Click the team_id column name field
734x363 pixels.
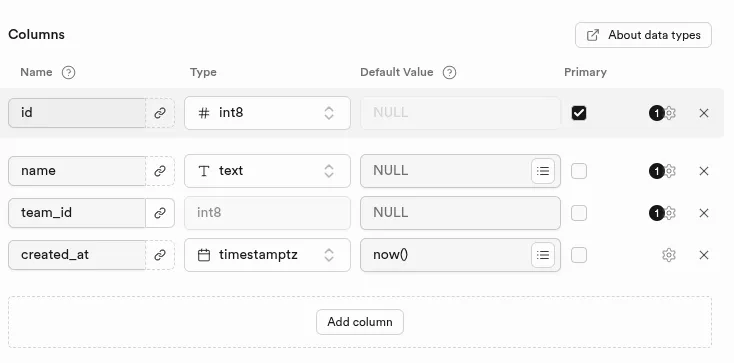77,213
